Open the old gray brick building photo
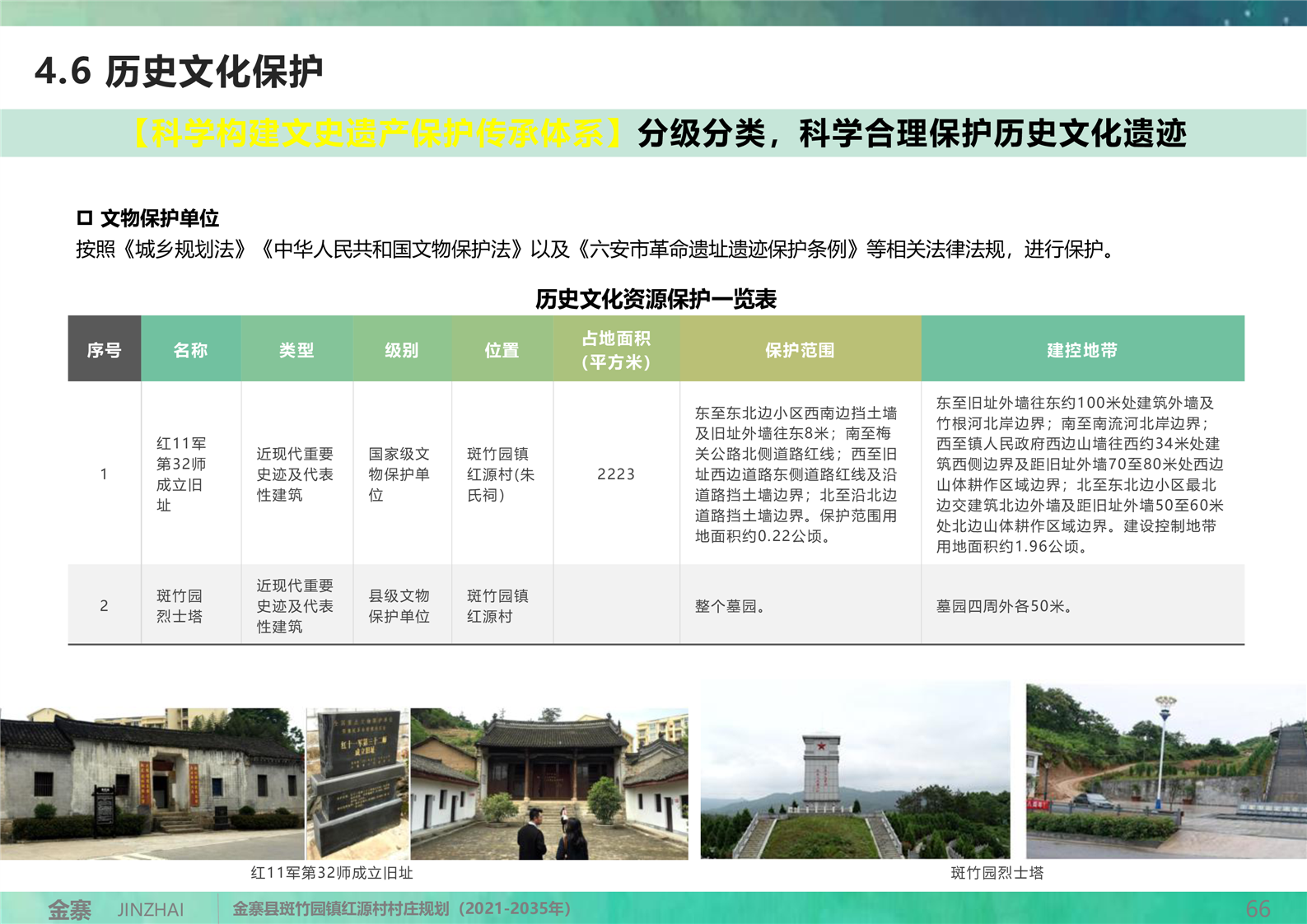1307x924 pixels. [152, 783]
